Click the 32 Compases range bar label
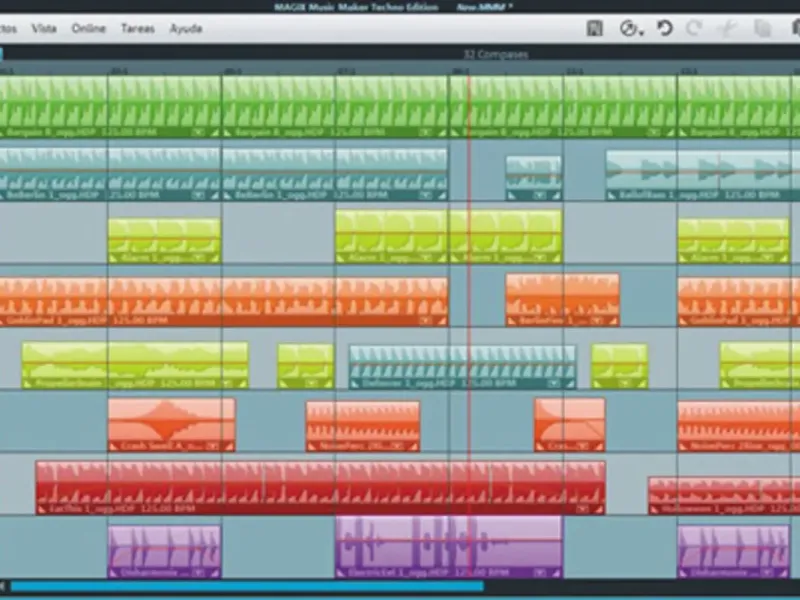The width and height of the screenshot is (800, 600). click(x=495, y=54)
